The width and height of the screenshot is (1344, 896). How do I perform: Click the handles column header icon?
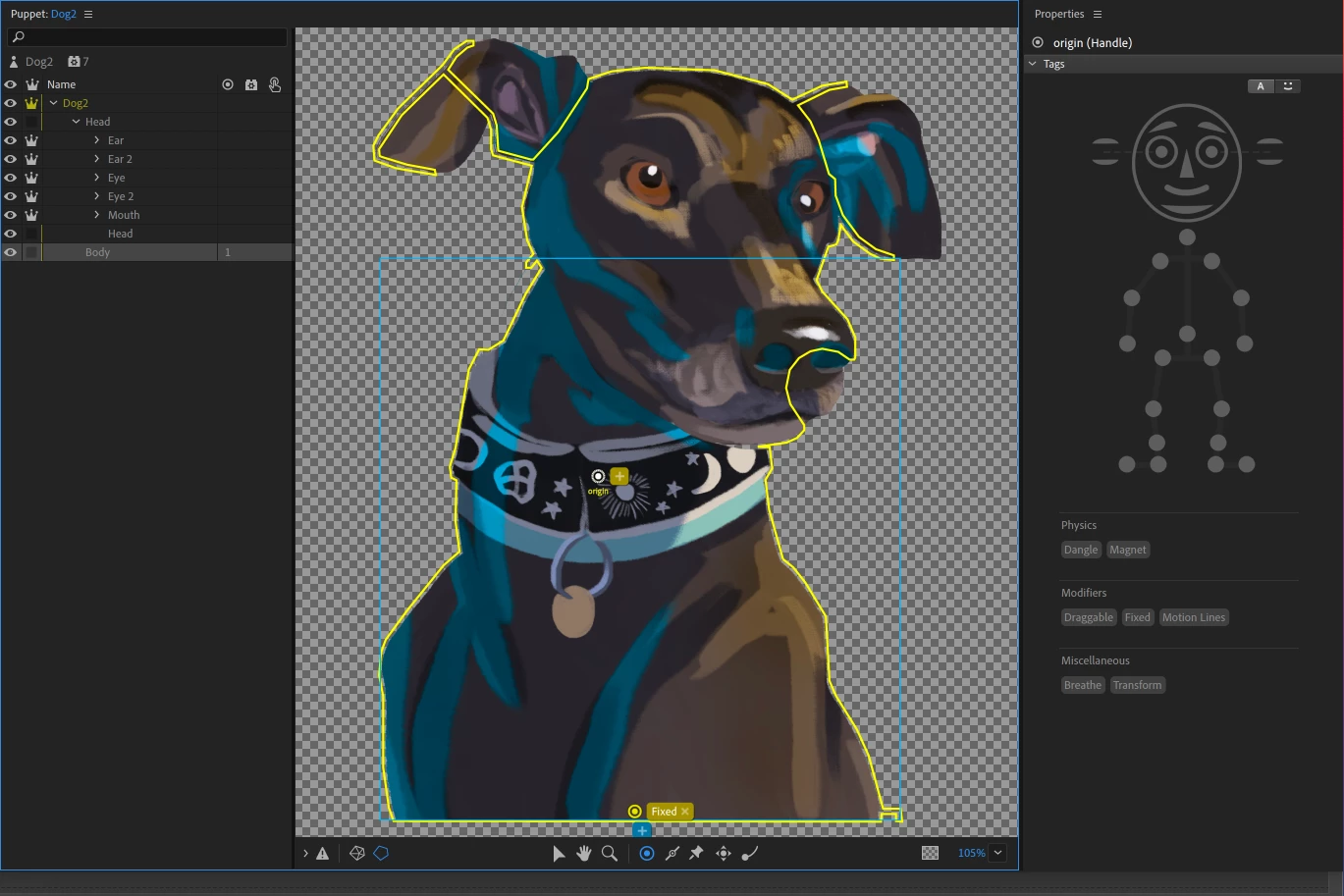click(x=228, y=84)
